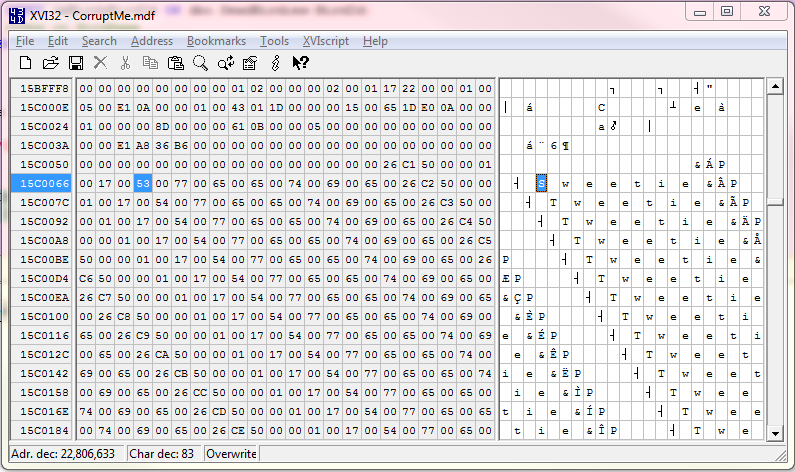Activate the What's This help pointer icon
Screen dimensions: 795x472
300,63
